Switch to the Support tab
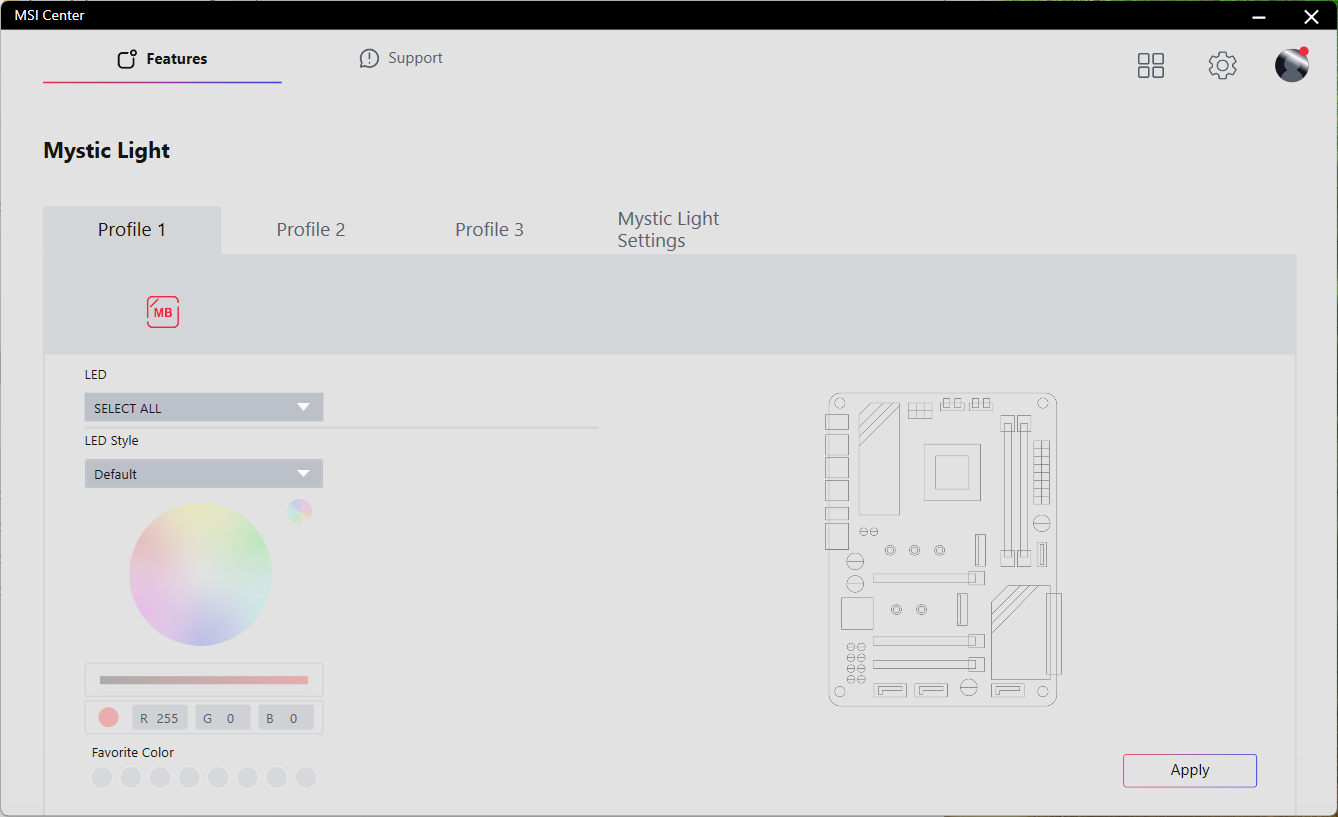The height and width of the screenshot is (817, 1338). 401,58
